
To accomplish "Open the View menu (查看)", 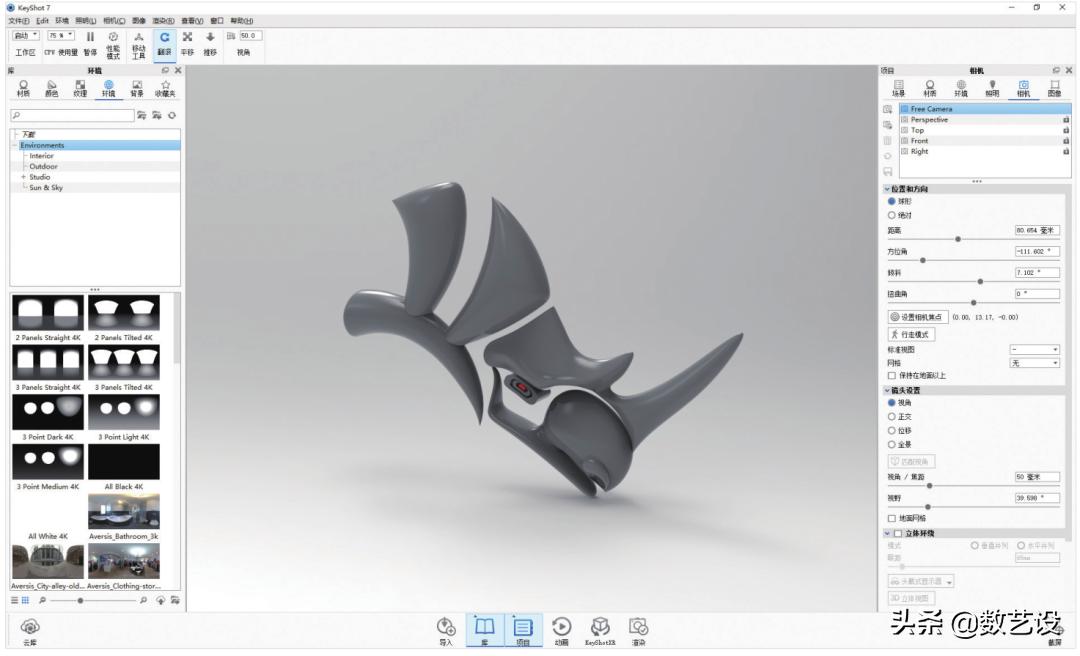I will click(192, 21).
